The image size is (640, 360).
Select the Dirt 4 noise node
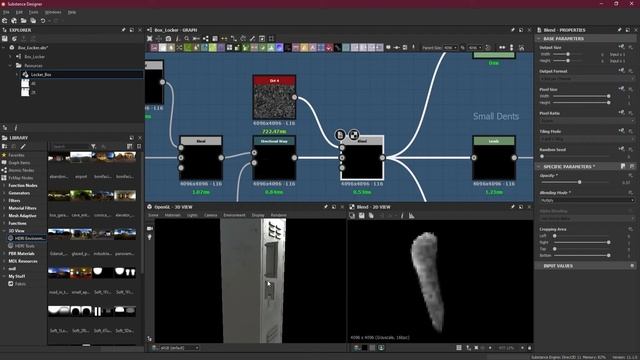(x=274, y=97)
